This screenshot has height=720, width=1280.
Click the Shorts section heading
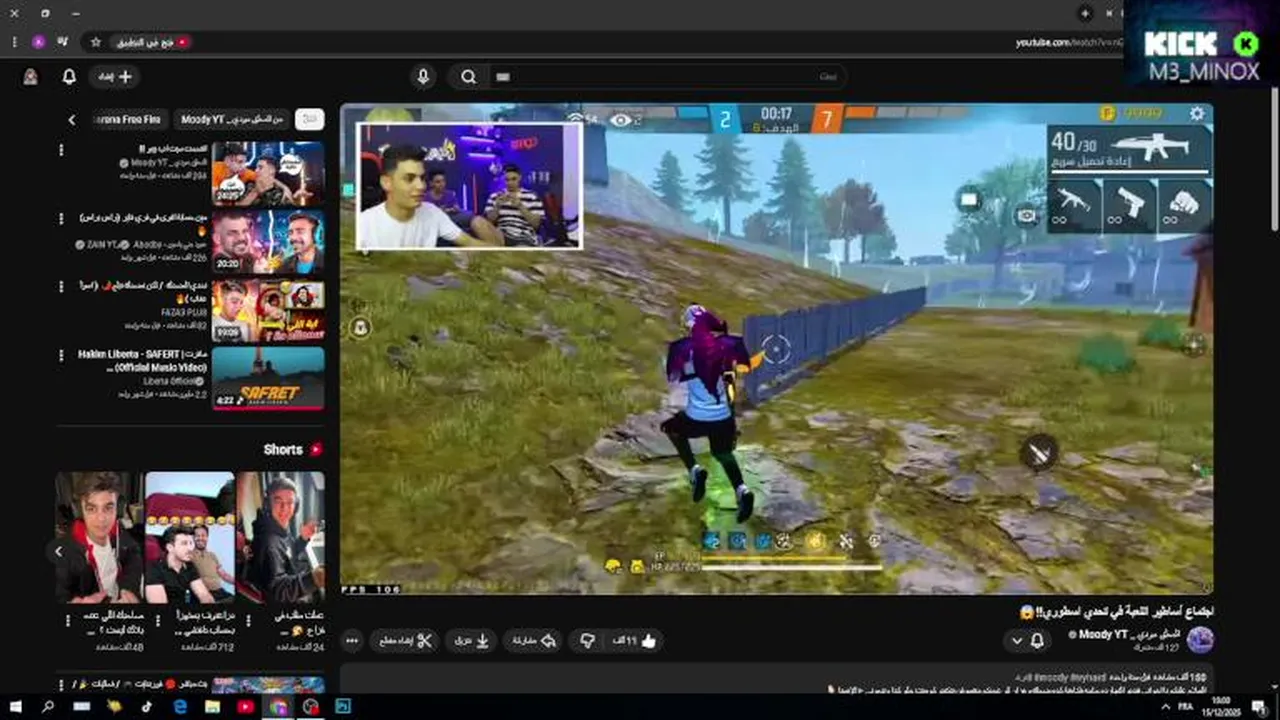(283, 450)
